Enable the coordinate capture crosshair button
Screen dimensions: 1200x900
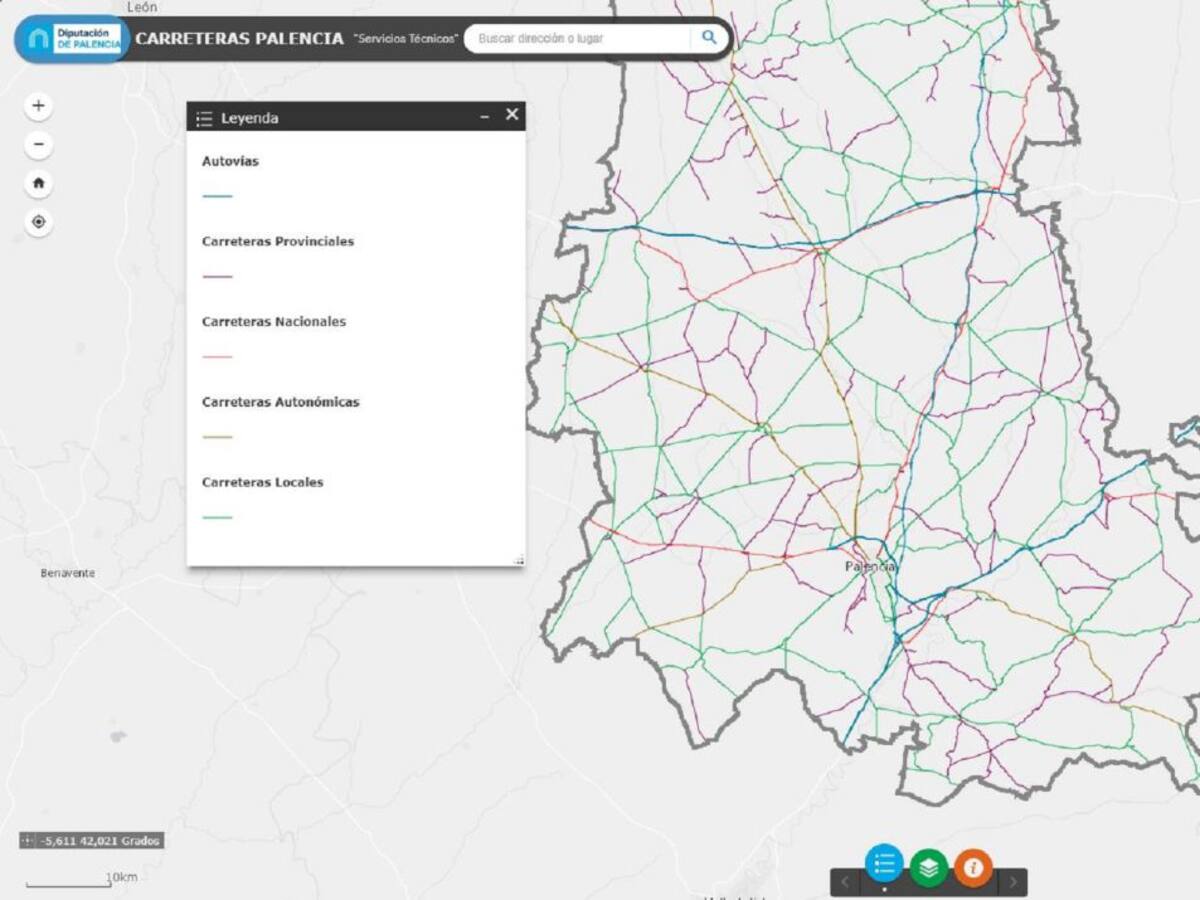coord(27,841)
